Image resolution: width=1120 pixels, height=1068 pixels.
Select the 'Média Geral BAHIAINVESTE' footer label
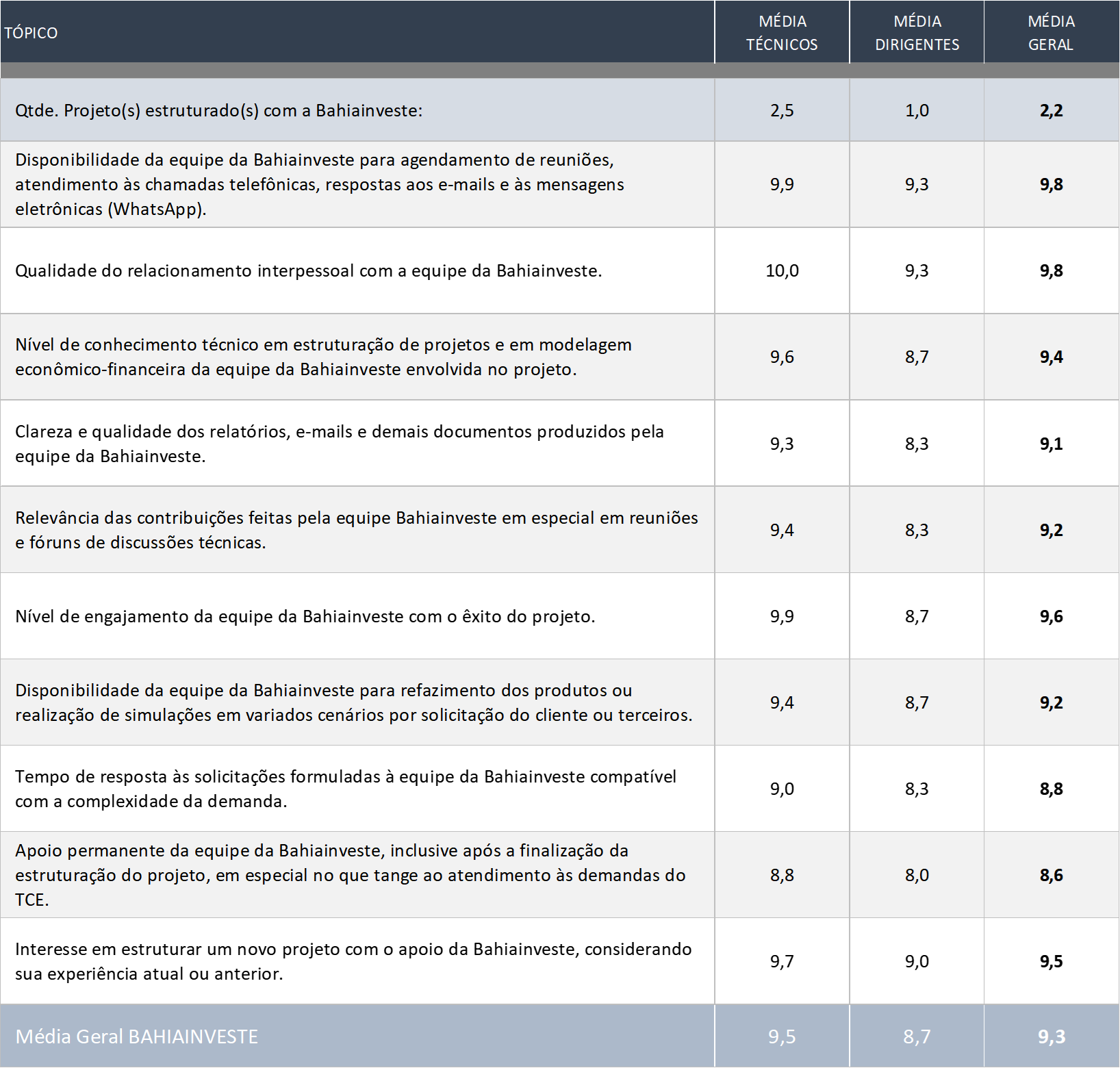click(x=137, y=1037)
